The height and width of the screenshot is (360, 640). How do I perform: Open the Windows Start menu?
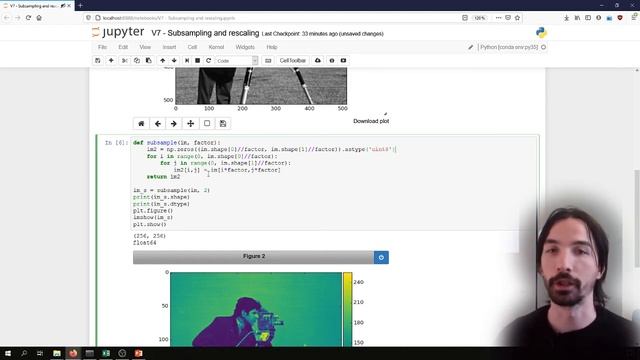(8, 353)
